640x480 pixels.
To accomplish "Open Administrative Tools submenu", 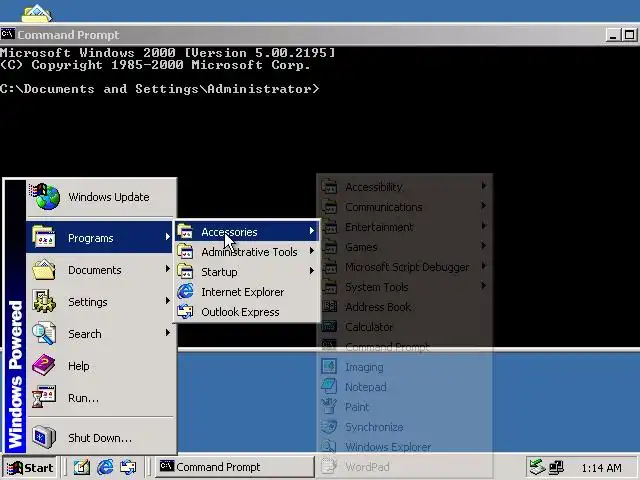I will point(247,252).
